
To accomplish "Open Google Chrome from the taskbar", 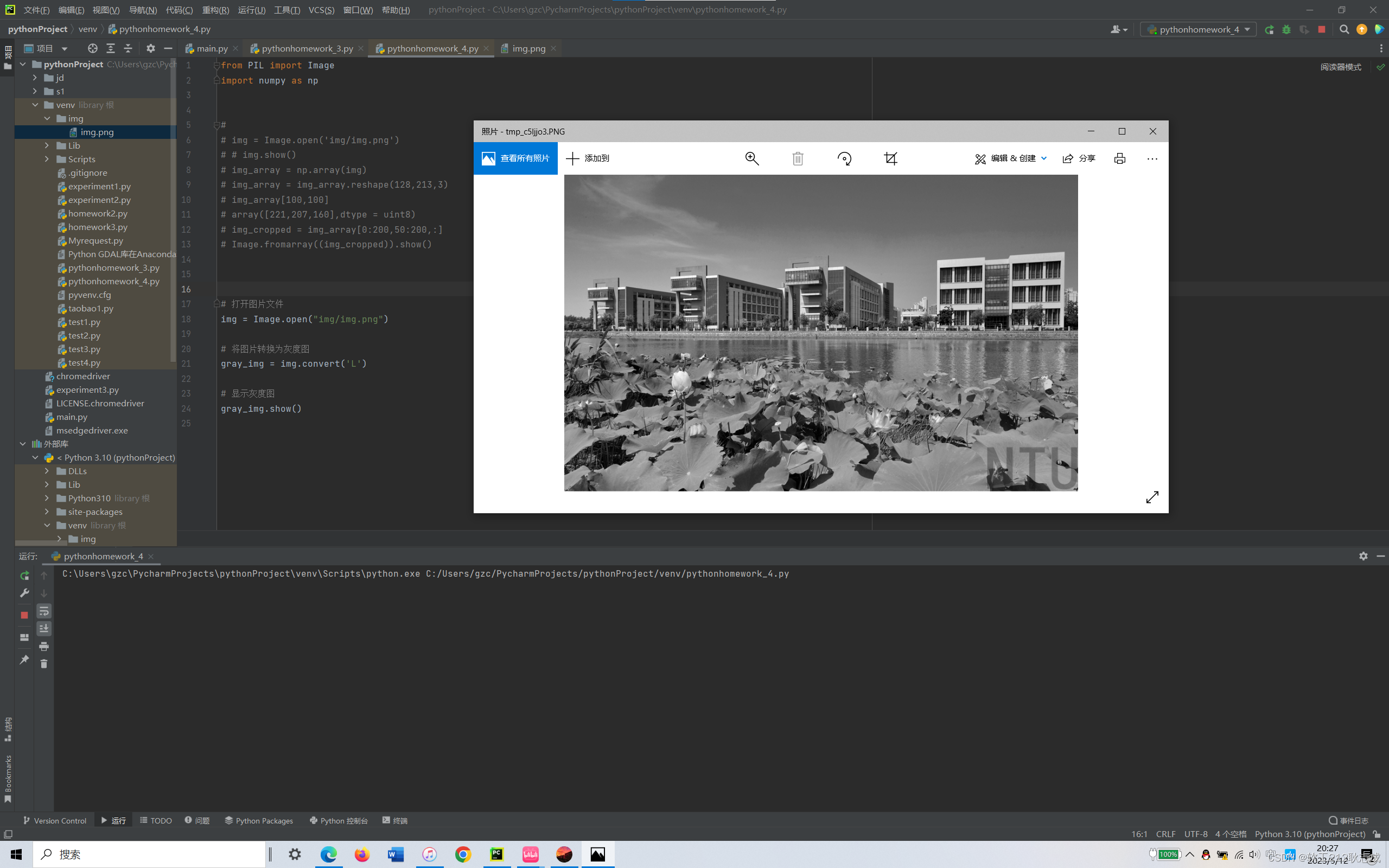I will point(463,854).
